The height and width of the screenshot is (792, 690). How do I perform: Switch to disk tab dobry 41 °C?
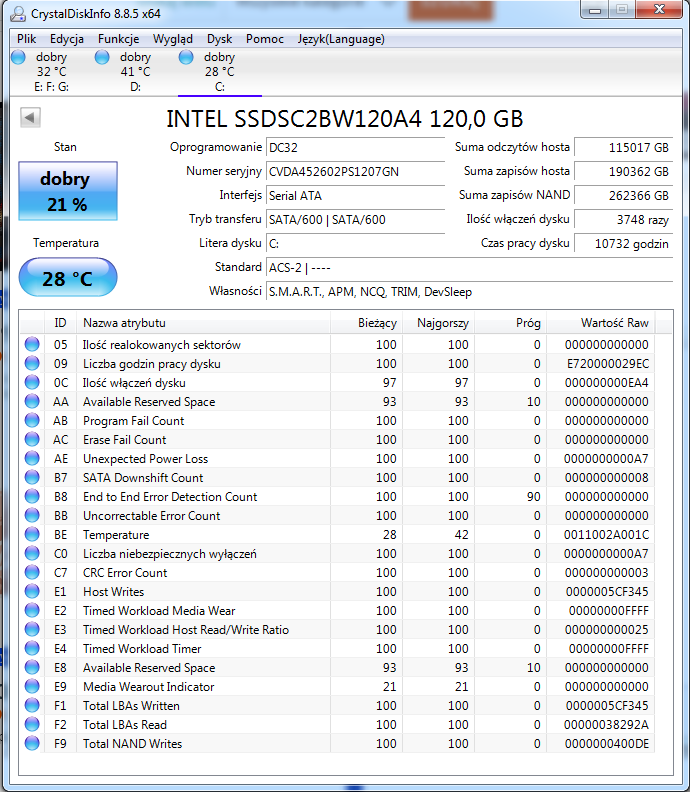point(135,71)
